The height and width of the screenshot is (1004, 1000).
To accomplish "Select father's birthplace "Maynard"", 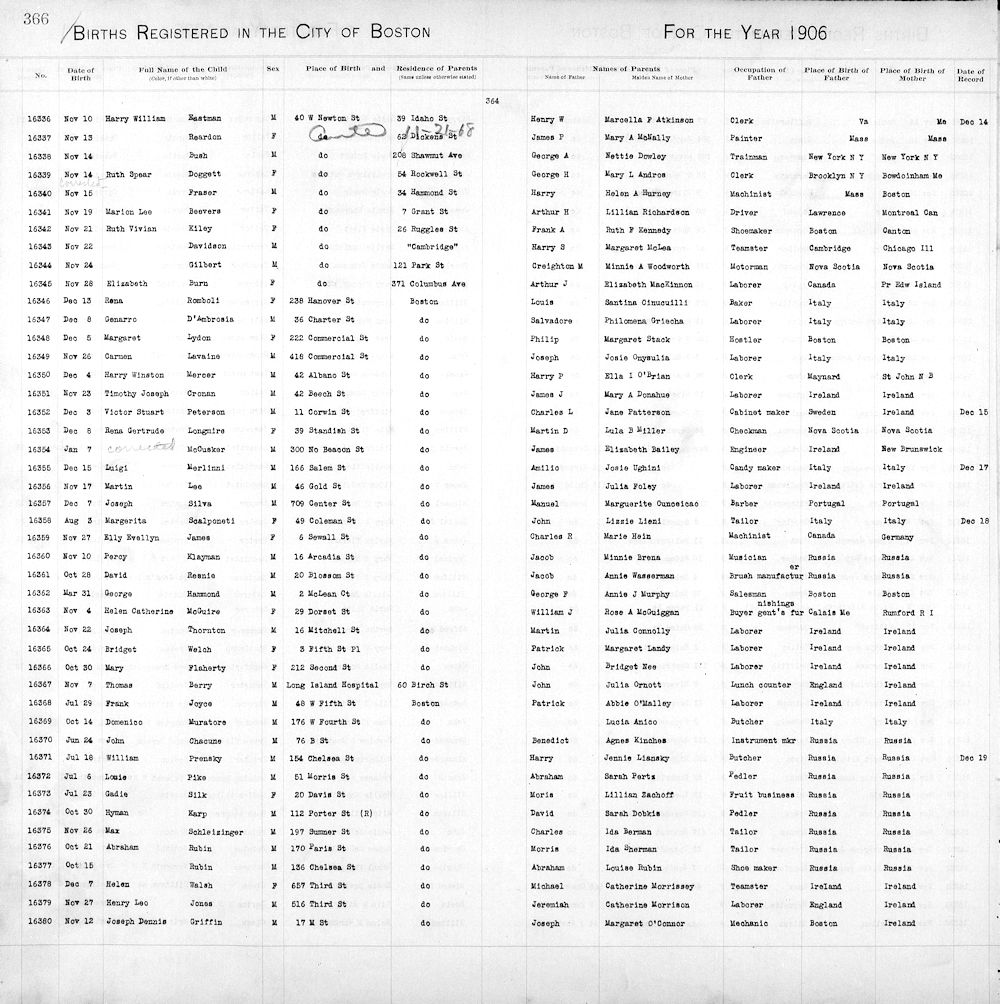I will (x=825, y=376).
